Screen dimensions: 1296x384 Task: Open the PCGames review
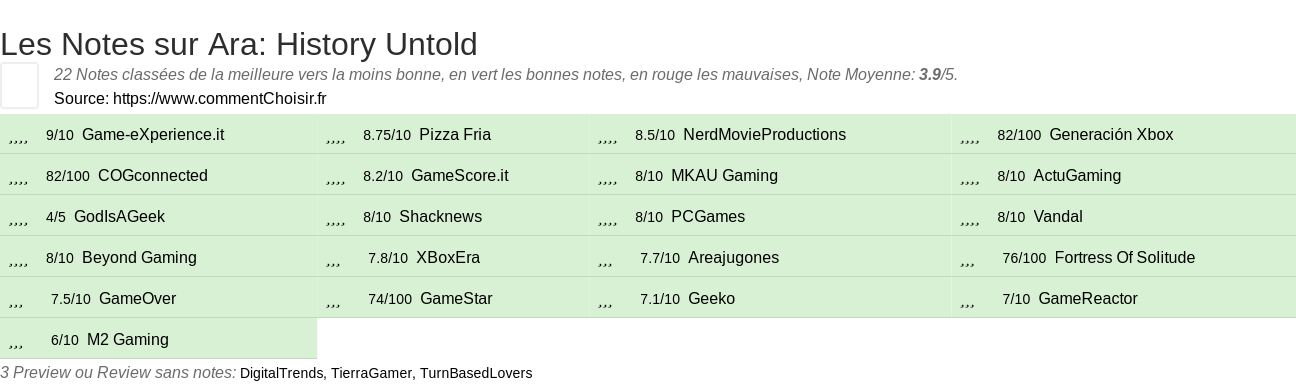708,217
